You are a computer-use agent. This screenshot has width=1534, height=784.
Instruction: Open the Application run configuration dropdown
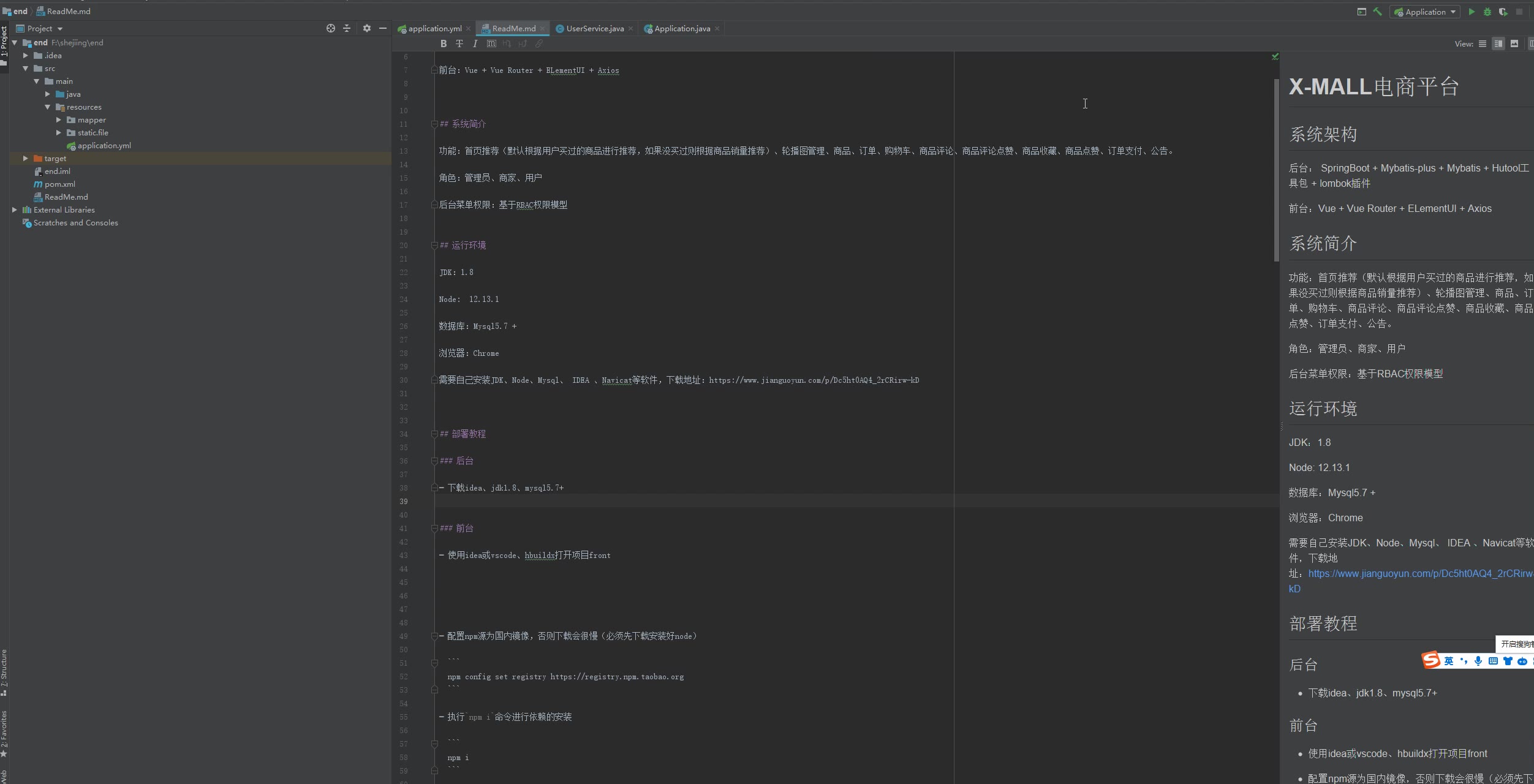tap(1425, 12)
